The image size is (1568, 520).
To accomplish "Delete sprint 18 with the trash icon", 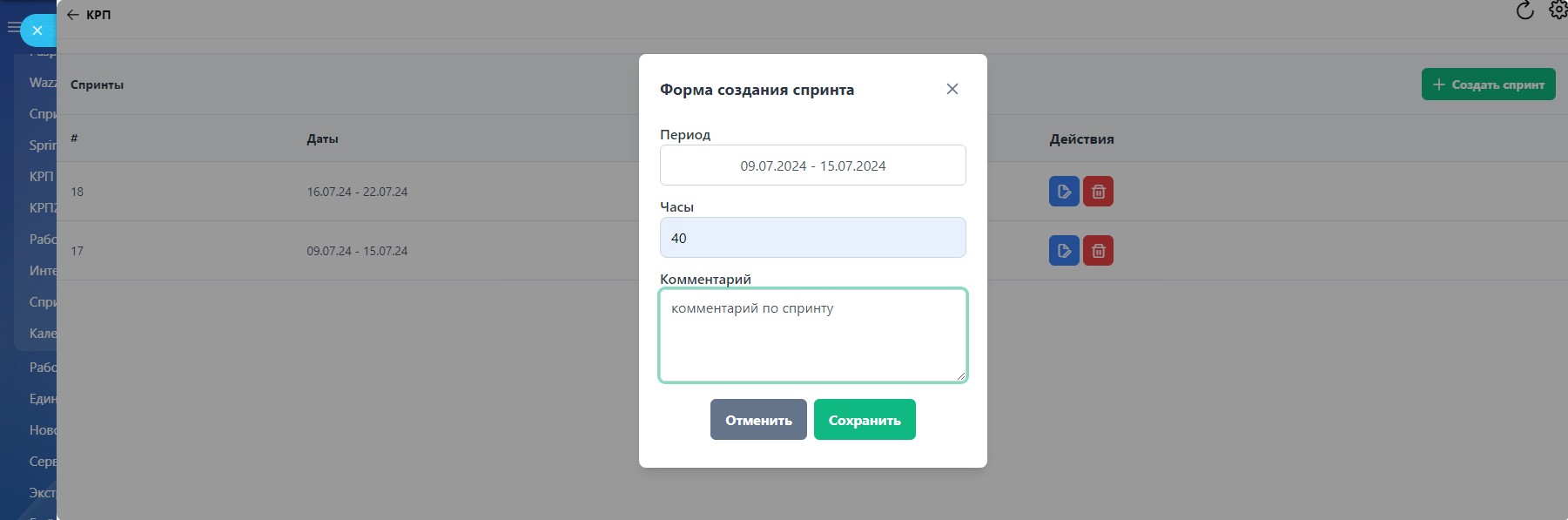I will pos(1098,192).
